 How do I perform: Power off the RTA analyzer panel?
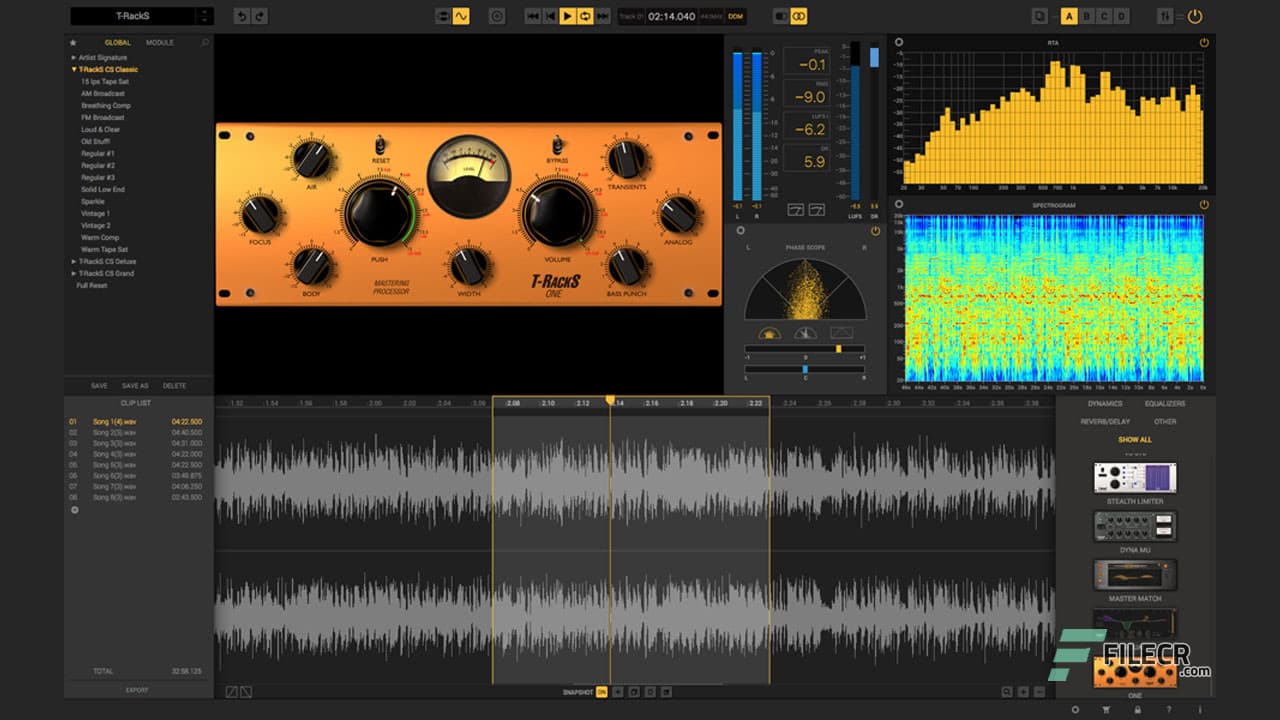point(1203,42)
